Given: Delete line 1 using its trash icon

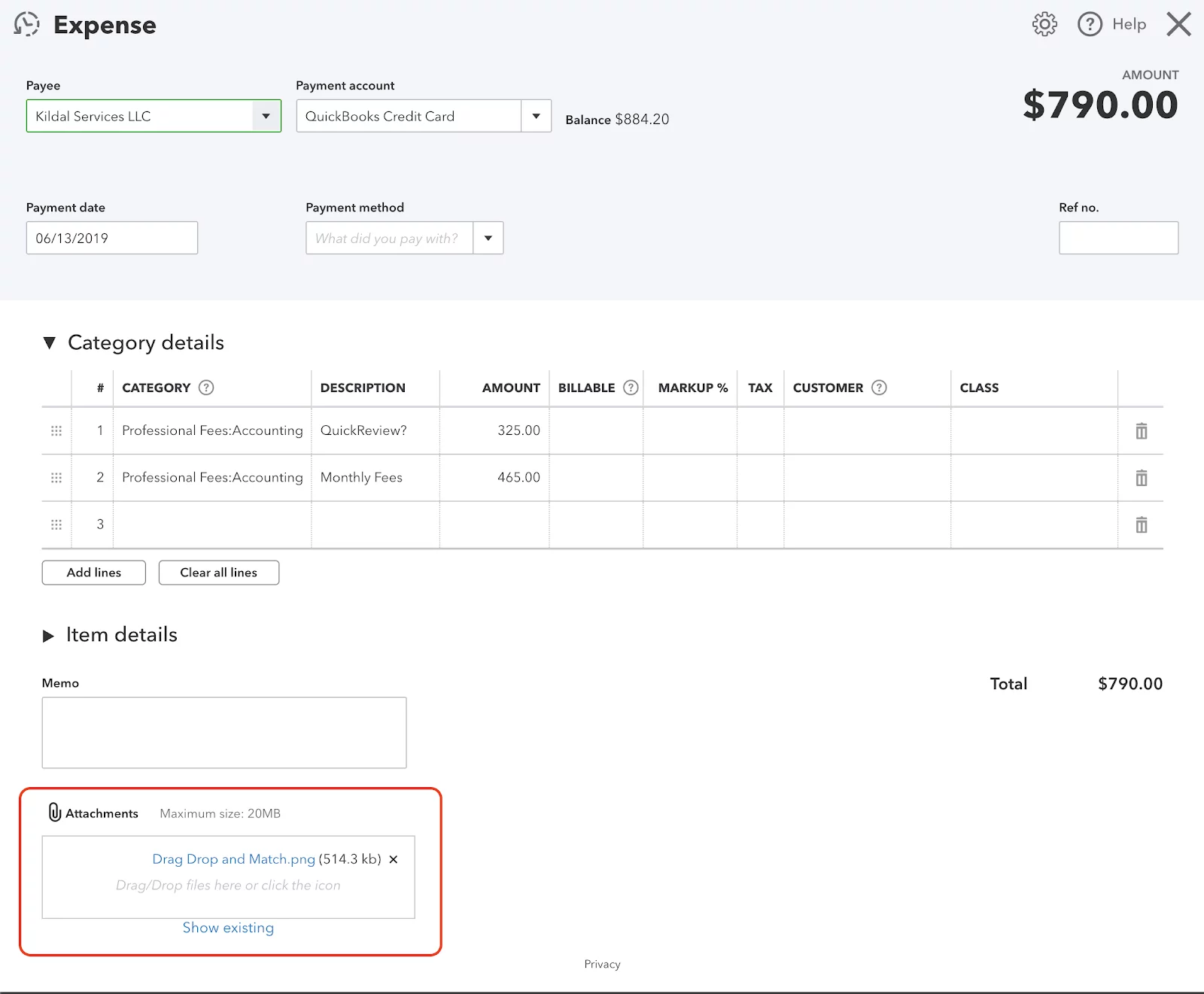Looking at the screenshot, I should coord(1142,431).
